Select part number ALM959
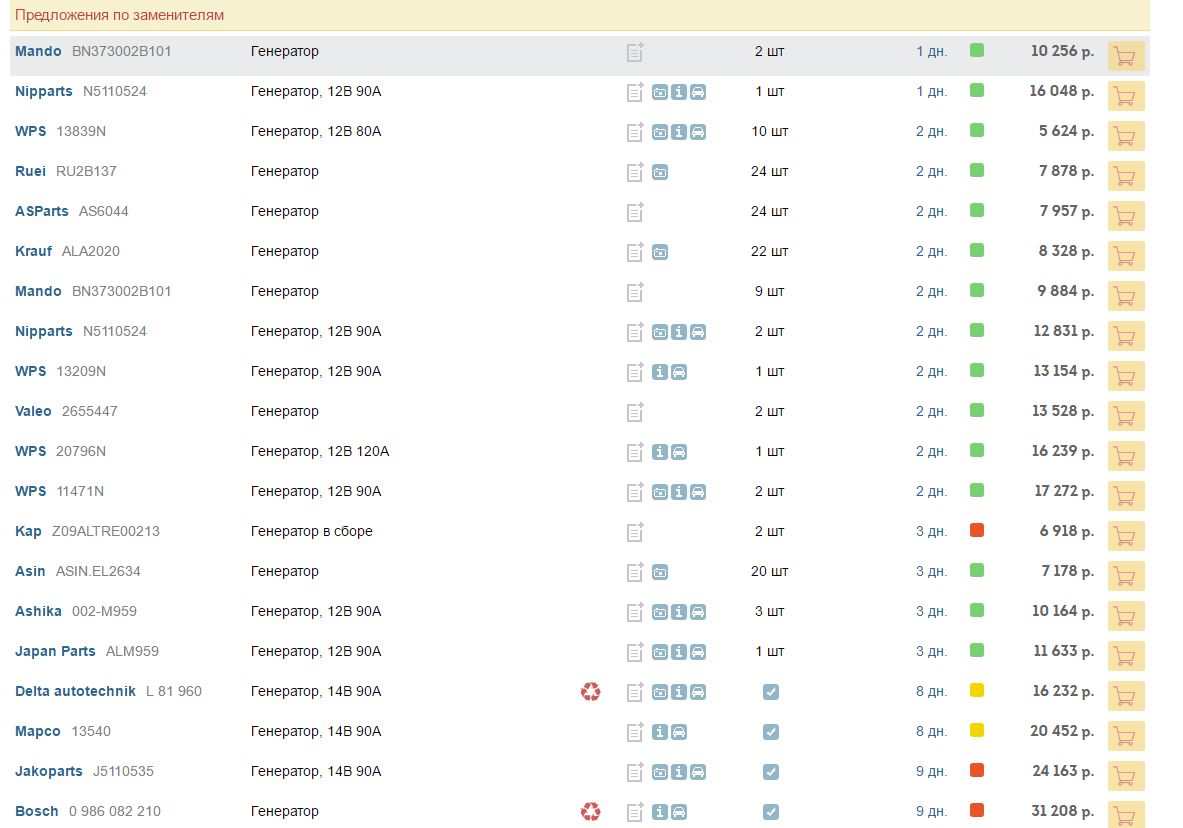The image size is (1183, 828). [132, 651]
